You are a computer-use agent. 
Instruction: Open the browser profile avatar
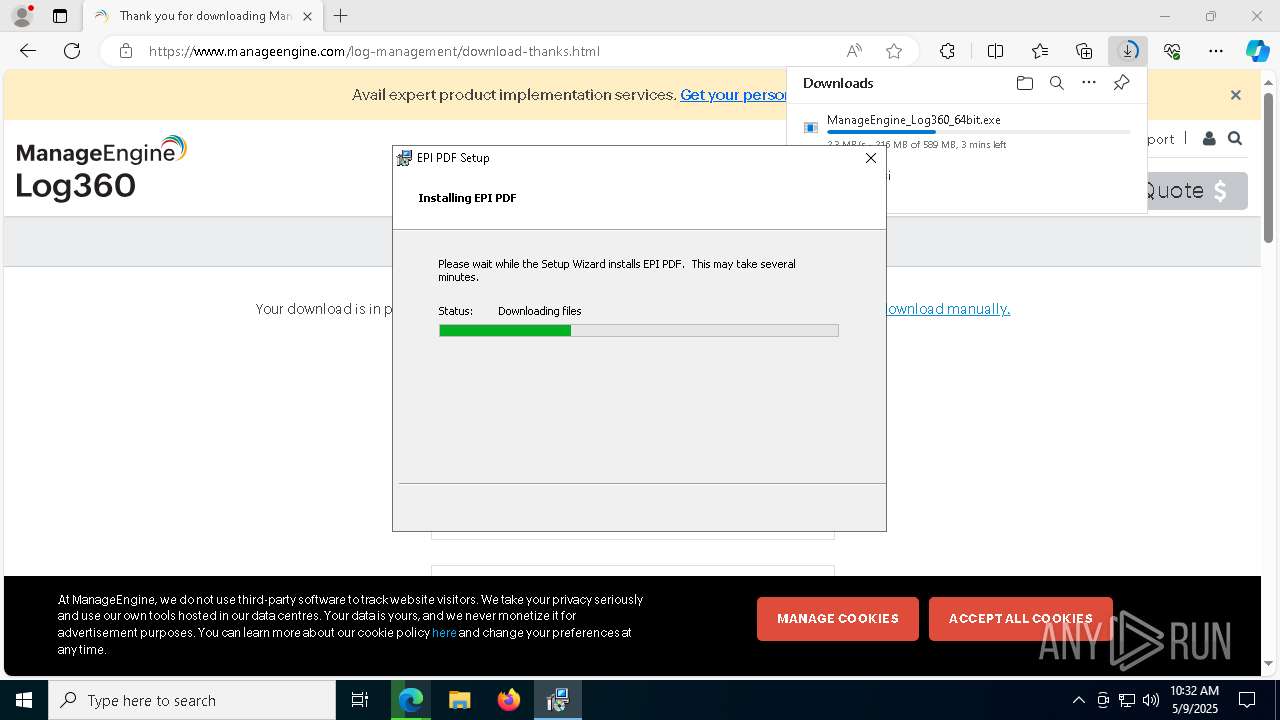pos(22,16)
